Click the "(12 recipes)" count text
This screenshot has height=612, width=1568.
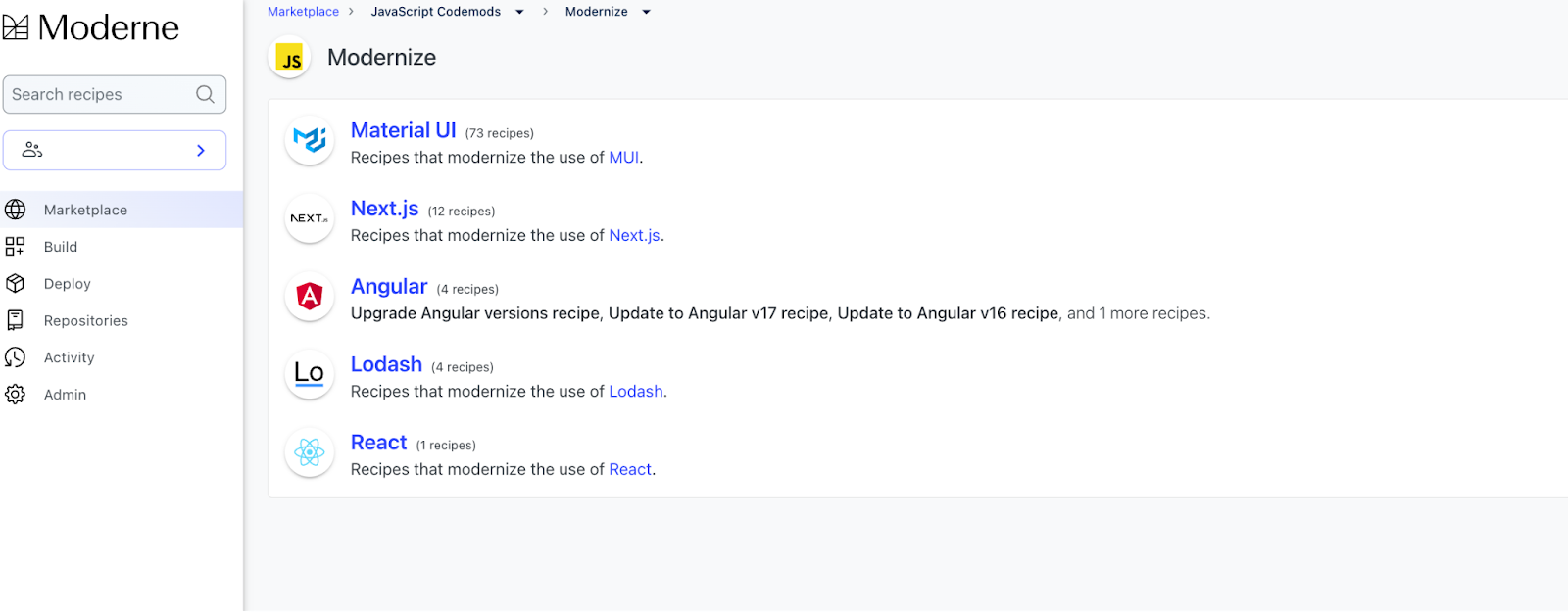coord(462,212)
